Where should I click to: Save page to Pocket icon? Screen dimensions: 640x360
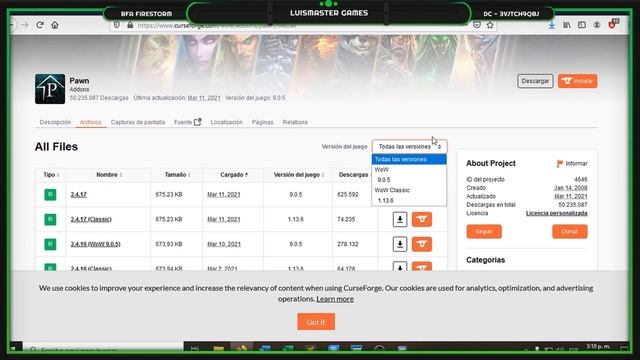click(x=477, y=25)
